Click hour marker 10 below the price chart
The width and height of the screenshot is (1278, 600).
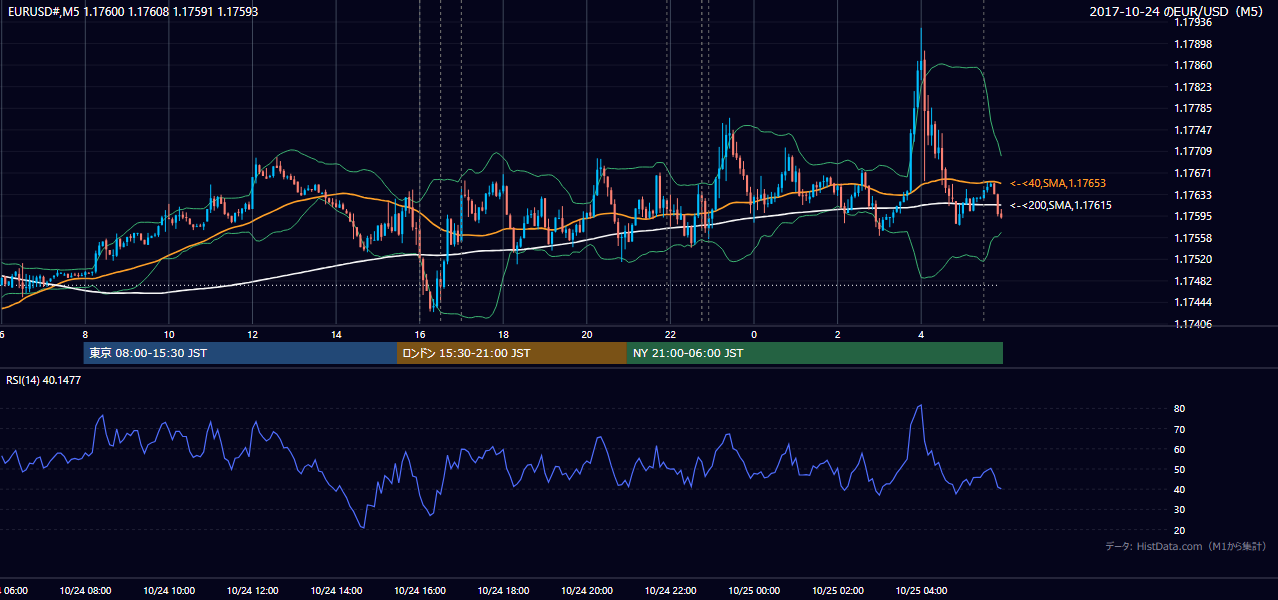point(169,334)
